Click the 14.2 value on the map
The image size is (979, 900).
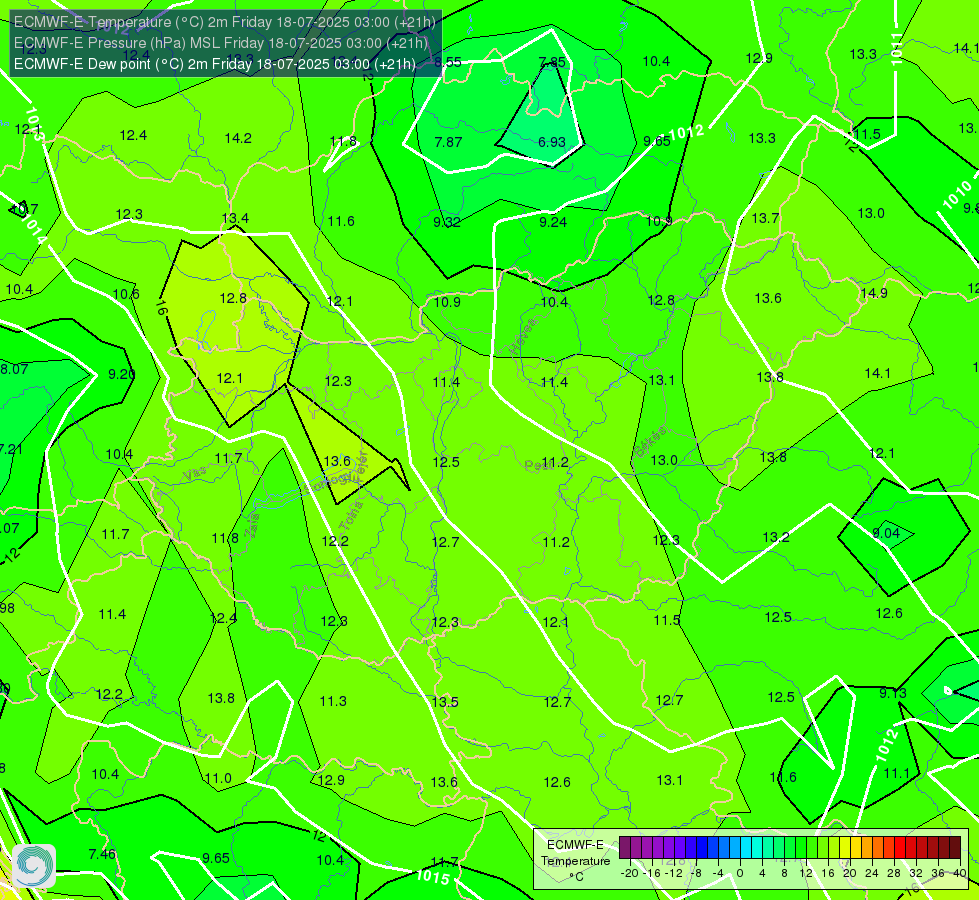click(238, 138)
